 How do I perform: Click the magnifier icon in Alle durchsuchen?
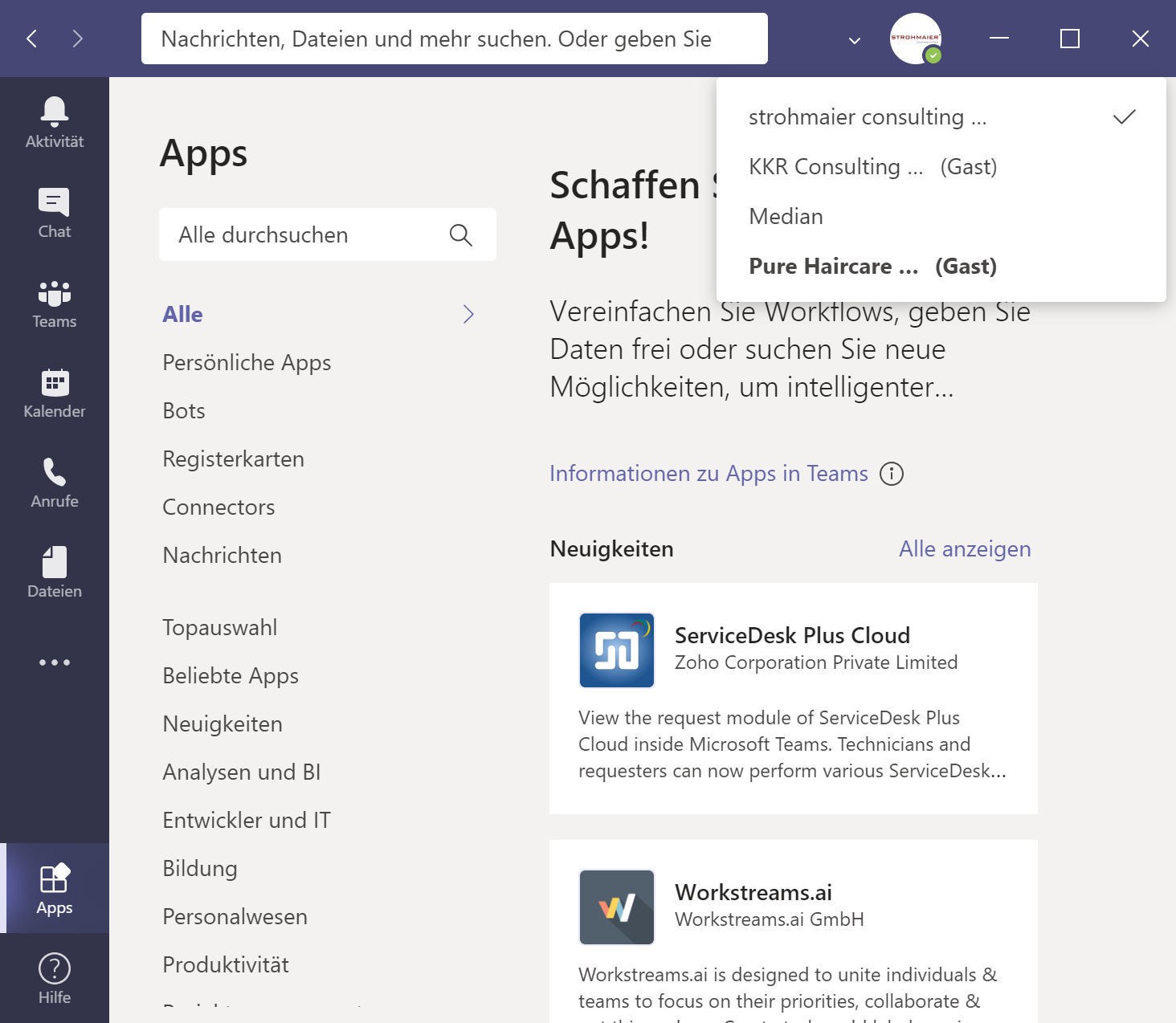pyautogui.click(x=461, y=235)
